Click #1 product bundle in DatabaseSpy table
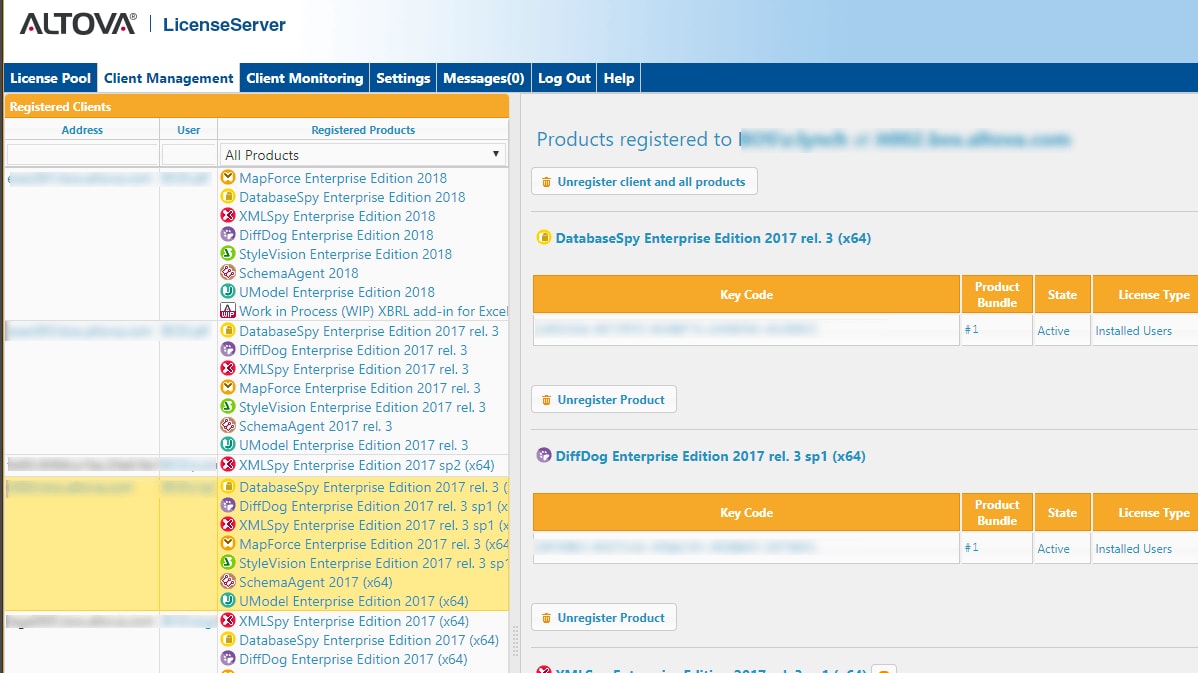1198x673 pixels. coord(971,329)
